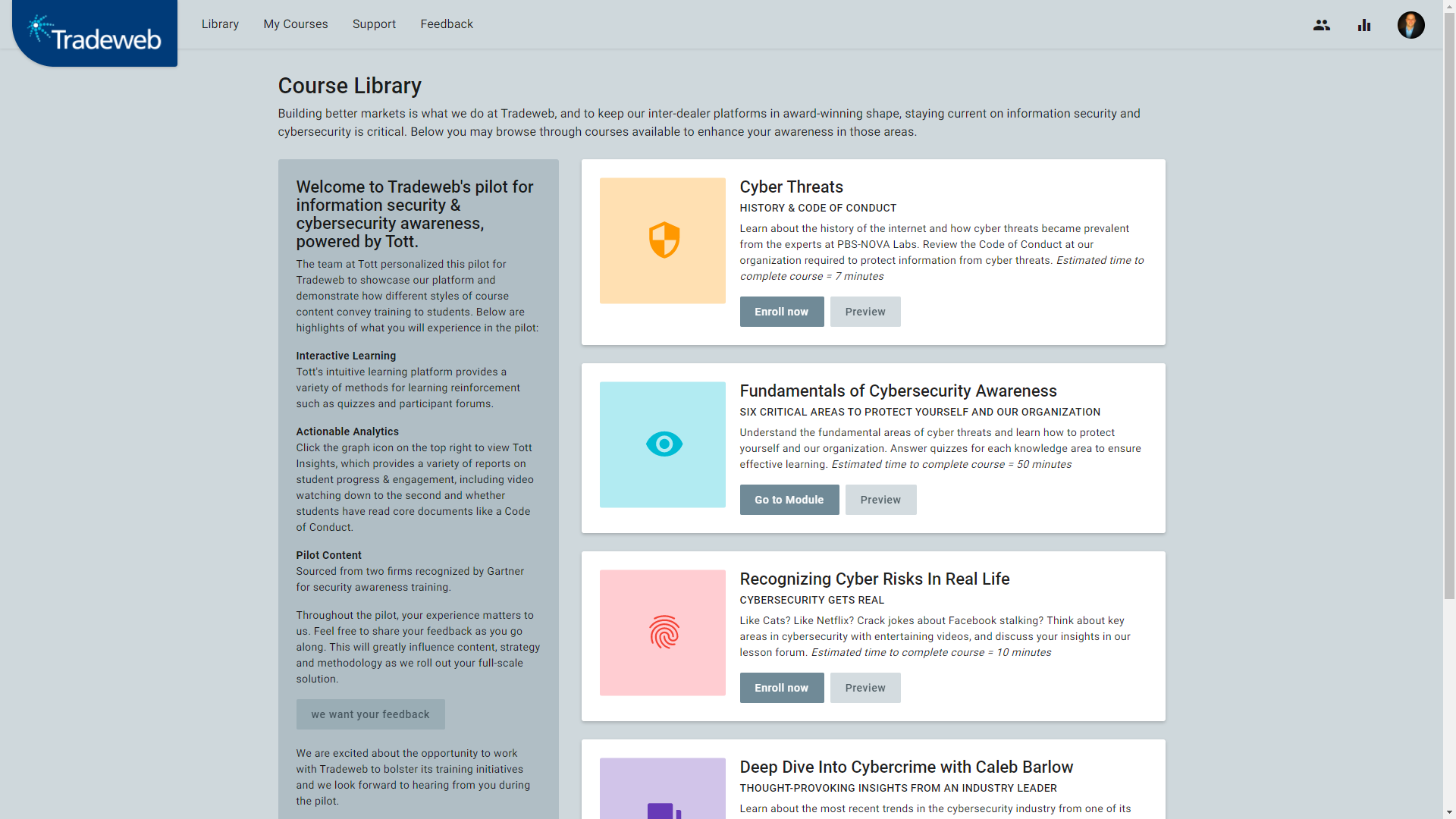1456x819 pixels.
Task: Enroll in Recognizing Cyber Risks course
Action: click(x=781, y=688)
